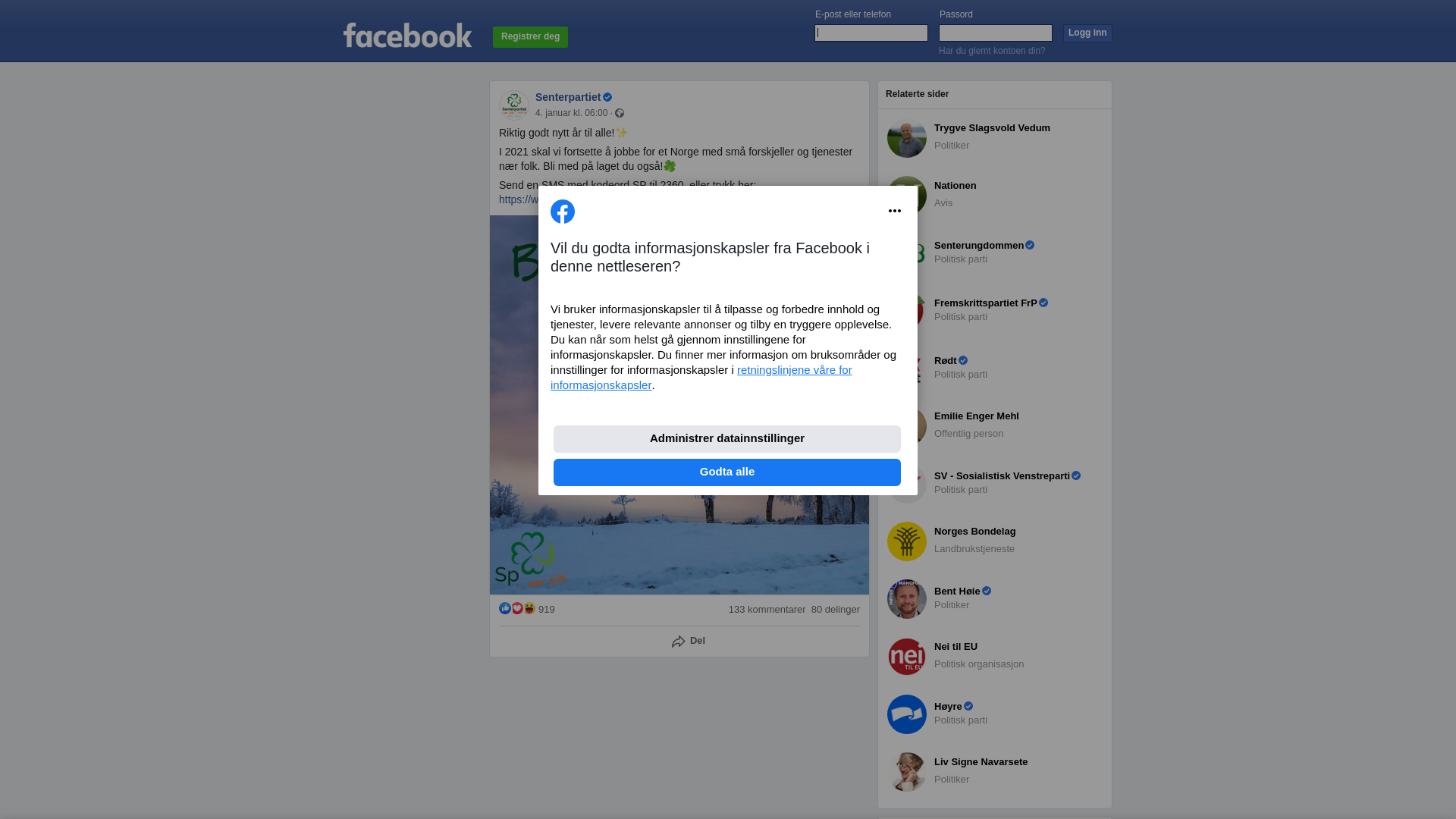This screenshot has width=1456, height=819.
Task: View the 133 kommentarer on the post
Action: pos(767,610)
